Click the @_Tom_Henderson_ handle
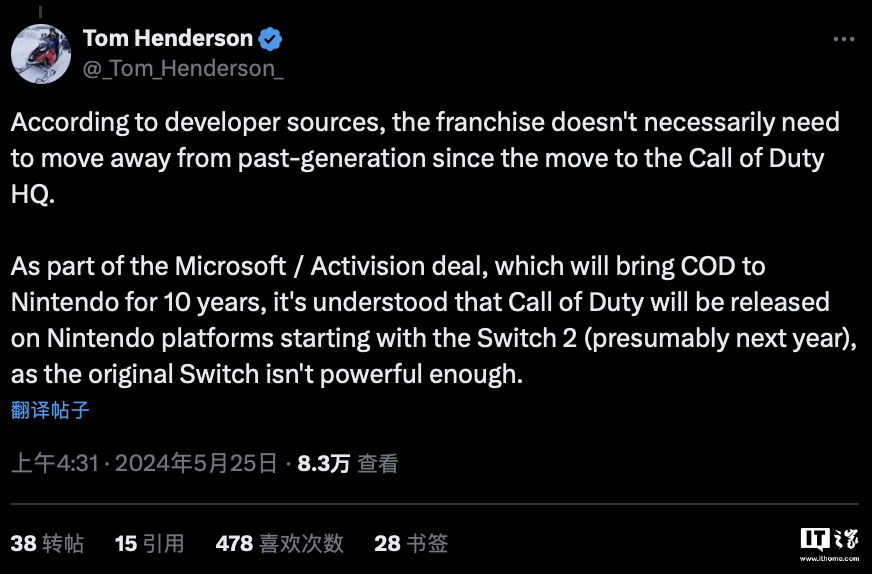Viewport: 872px width, 574px height. tap(183, 69)
